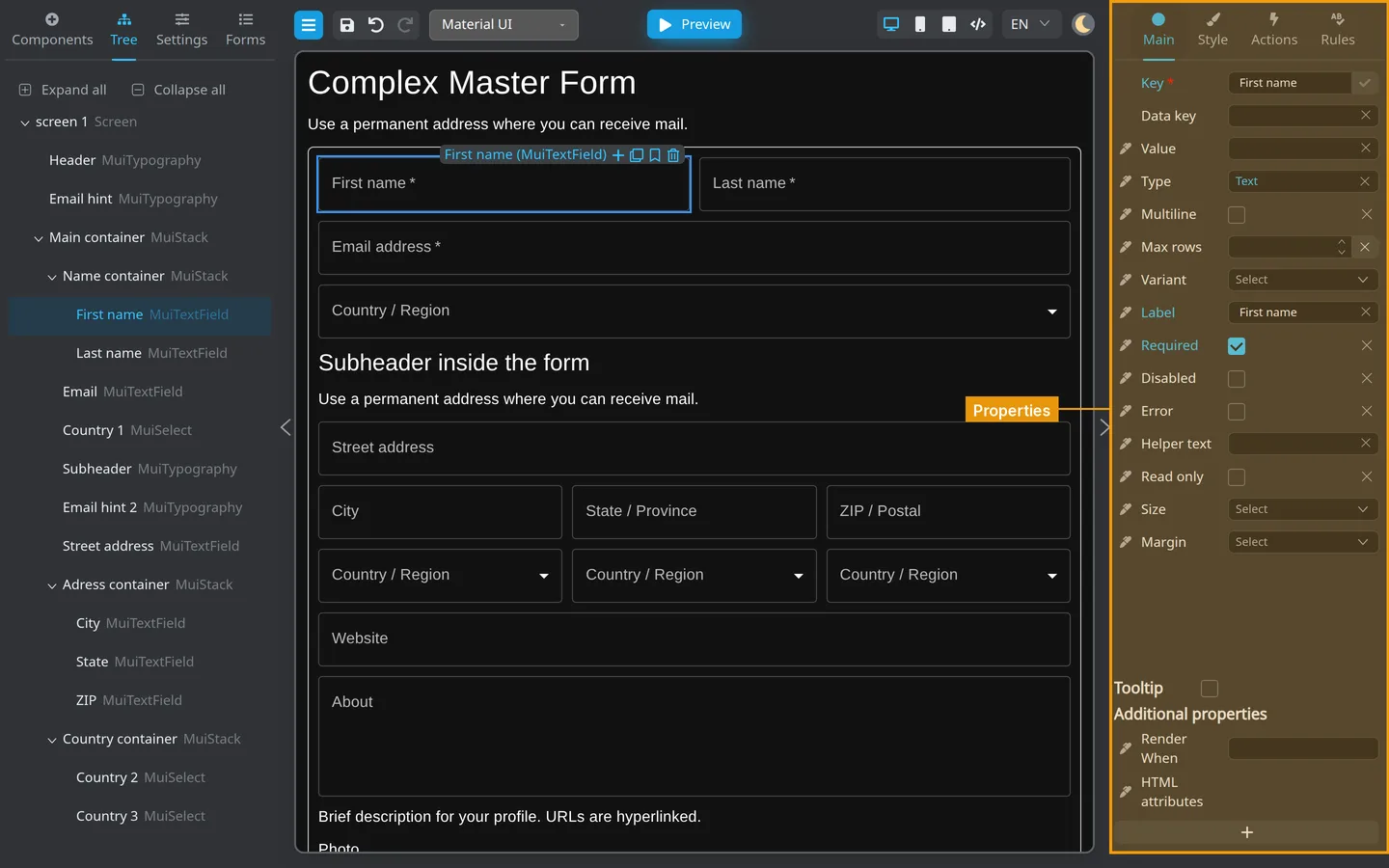Viewport: 1389px width, 868px height.
Task: Open the first Country / Region select
Action: (694, 312)
